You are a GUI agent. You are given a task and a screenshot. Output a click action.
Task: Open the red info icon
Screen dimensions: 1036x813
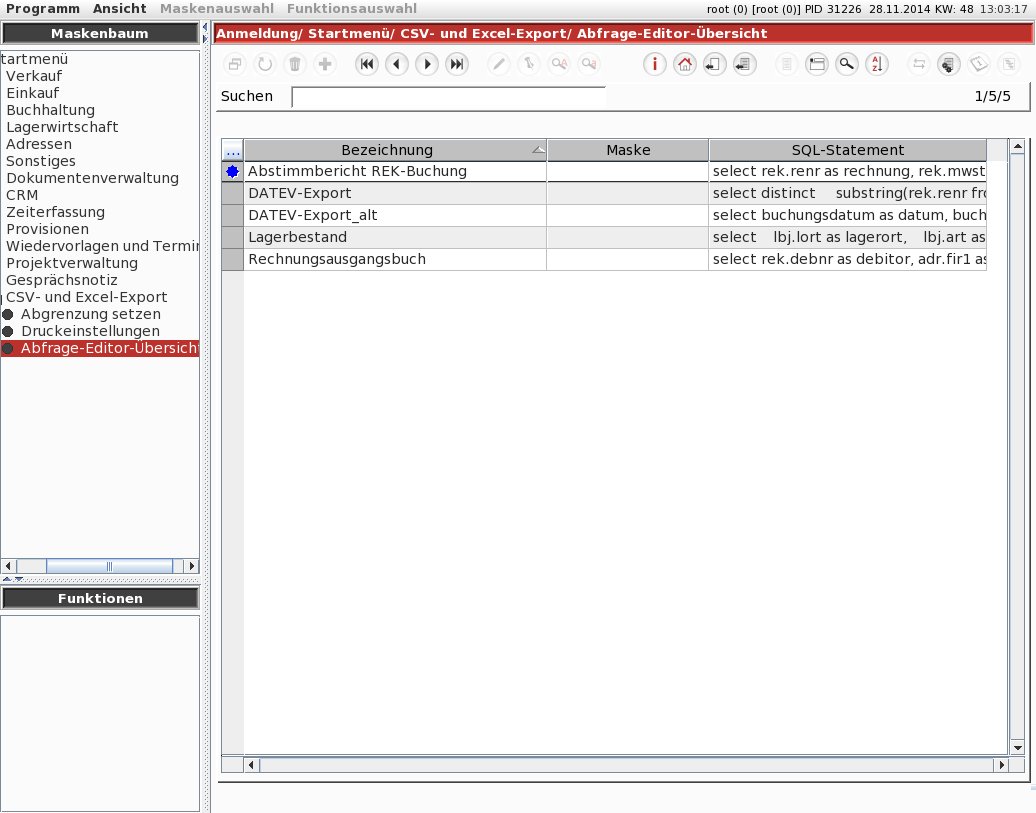[x=654, y=64]
